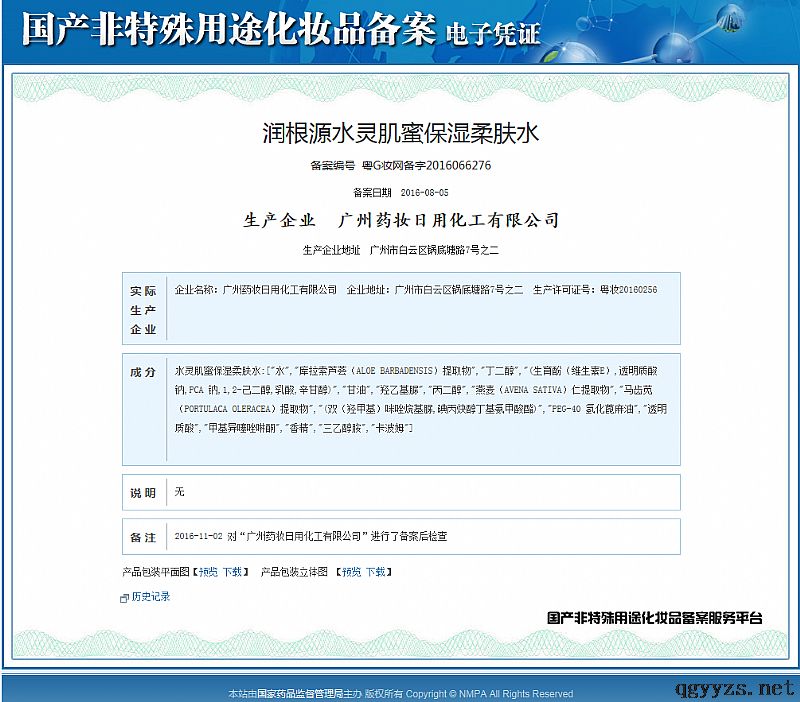
Task: Click the 电子凭证 text in the header
Action: pos(491,34)
